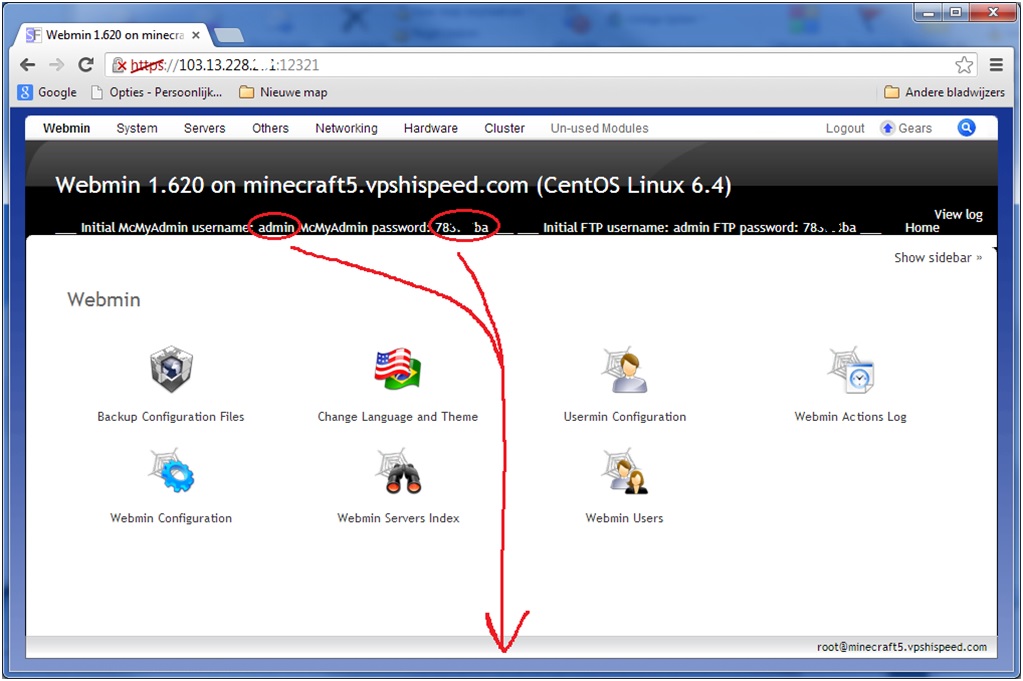Viewport: 1023px width, 681px height.
Task: Click Change Language and Theme label
Action: point(397,417)
